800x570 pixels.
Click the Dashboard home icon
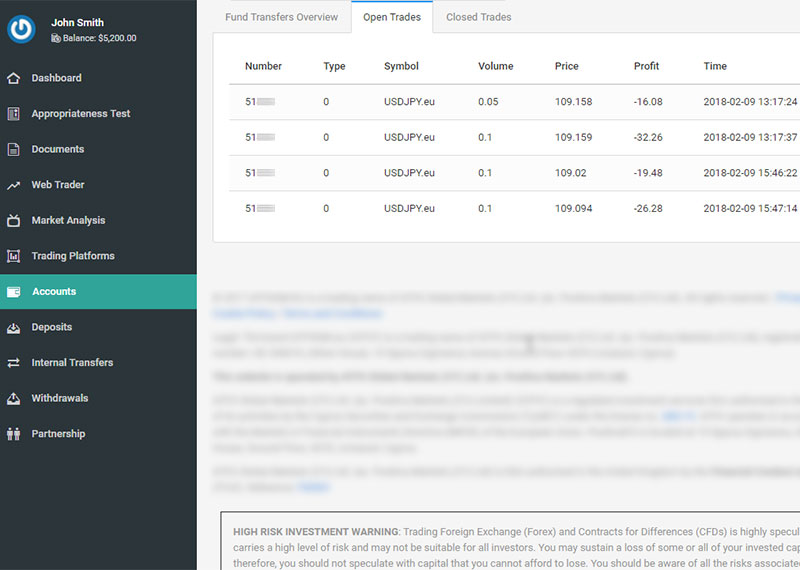[13, 78]
